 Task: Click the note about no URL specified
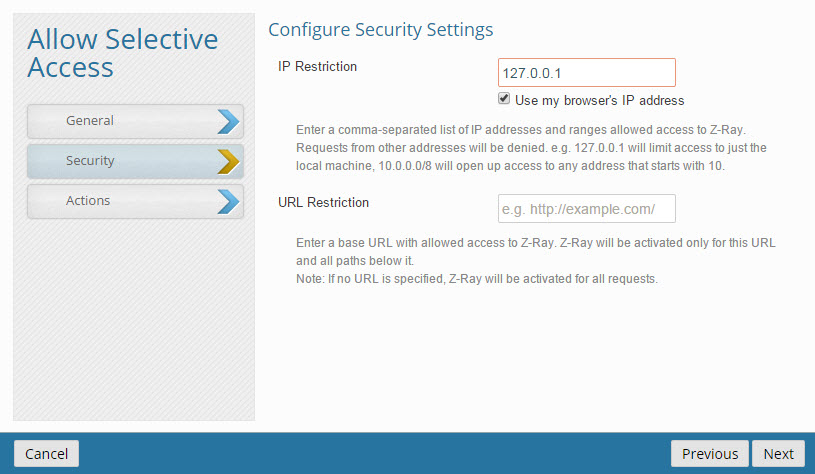click(x=477, y=279)
